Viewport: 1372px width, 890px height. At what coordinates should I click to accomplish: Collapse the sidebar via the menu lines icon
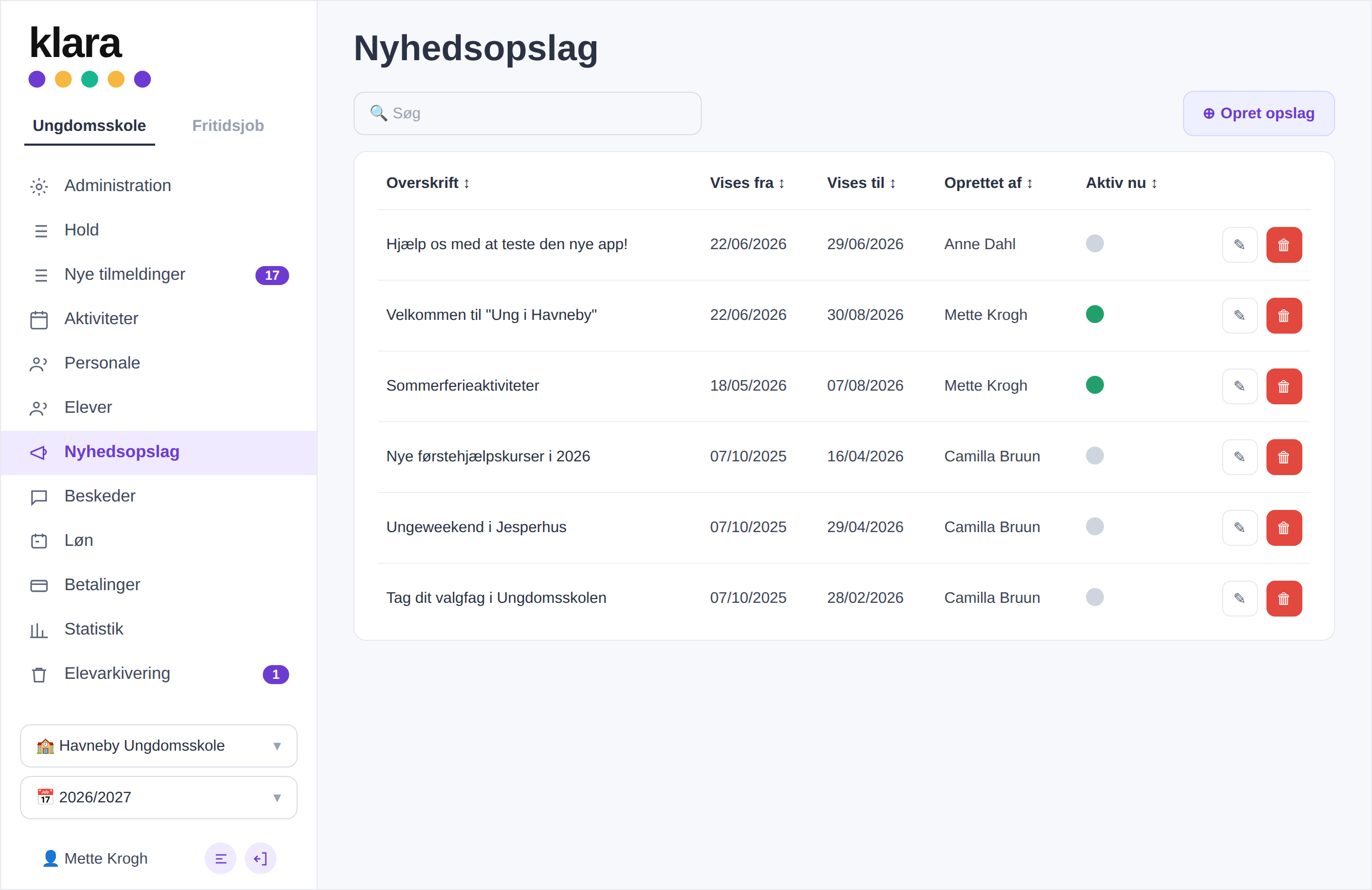point(220,858)
